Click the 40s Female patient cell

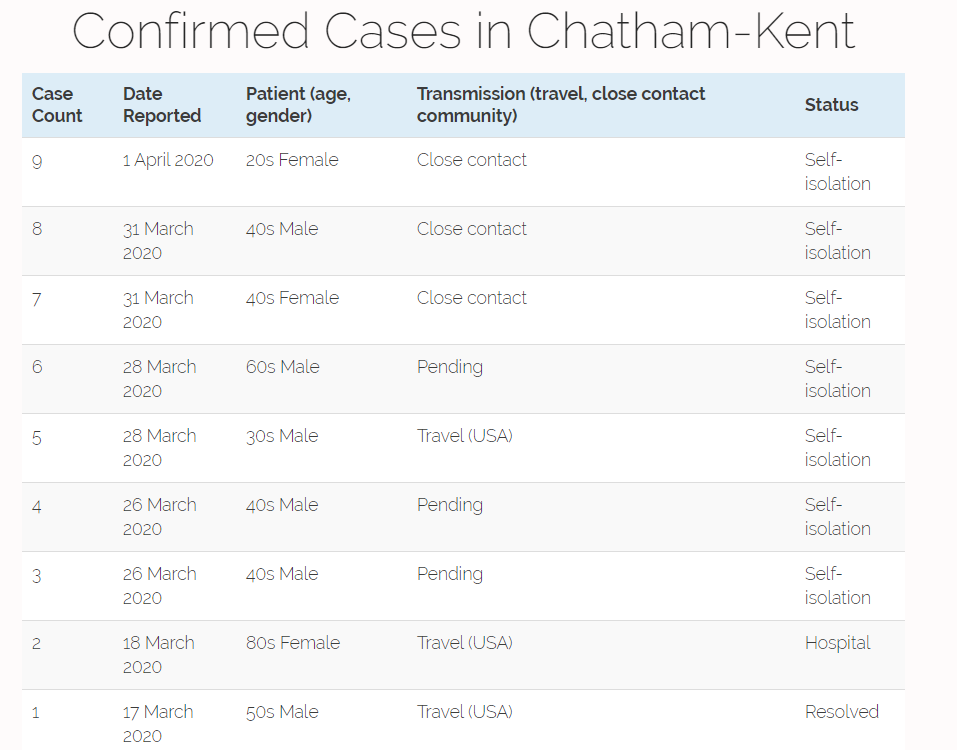tap(292, 298)
